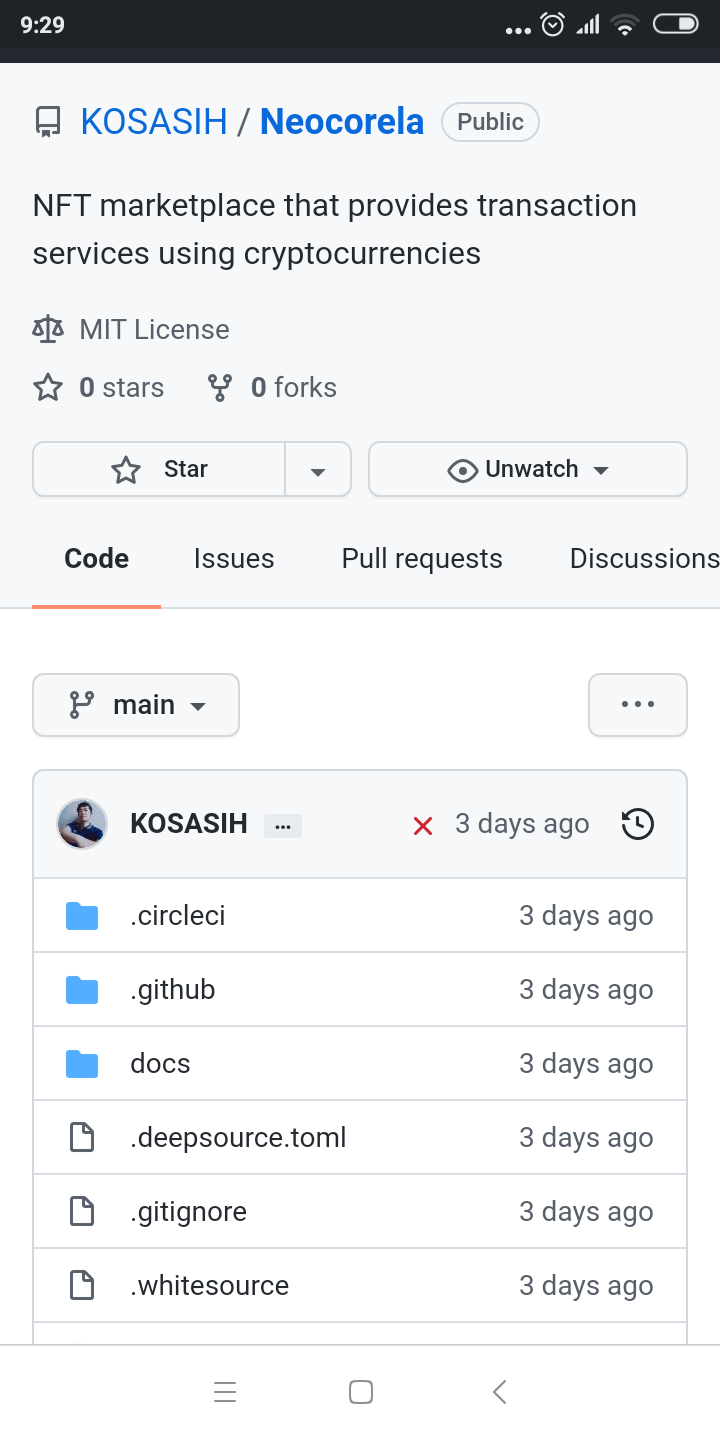Open the .circleci folder
This screenshot has width=720, height=1440.
(x=177, y=916)
